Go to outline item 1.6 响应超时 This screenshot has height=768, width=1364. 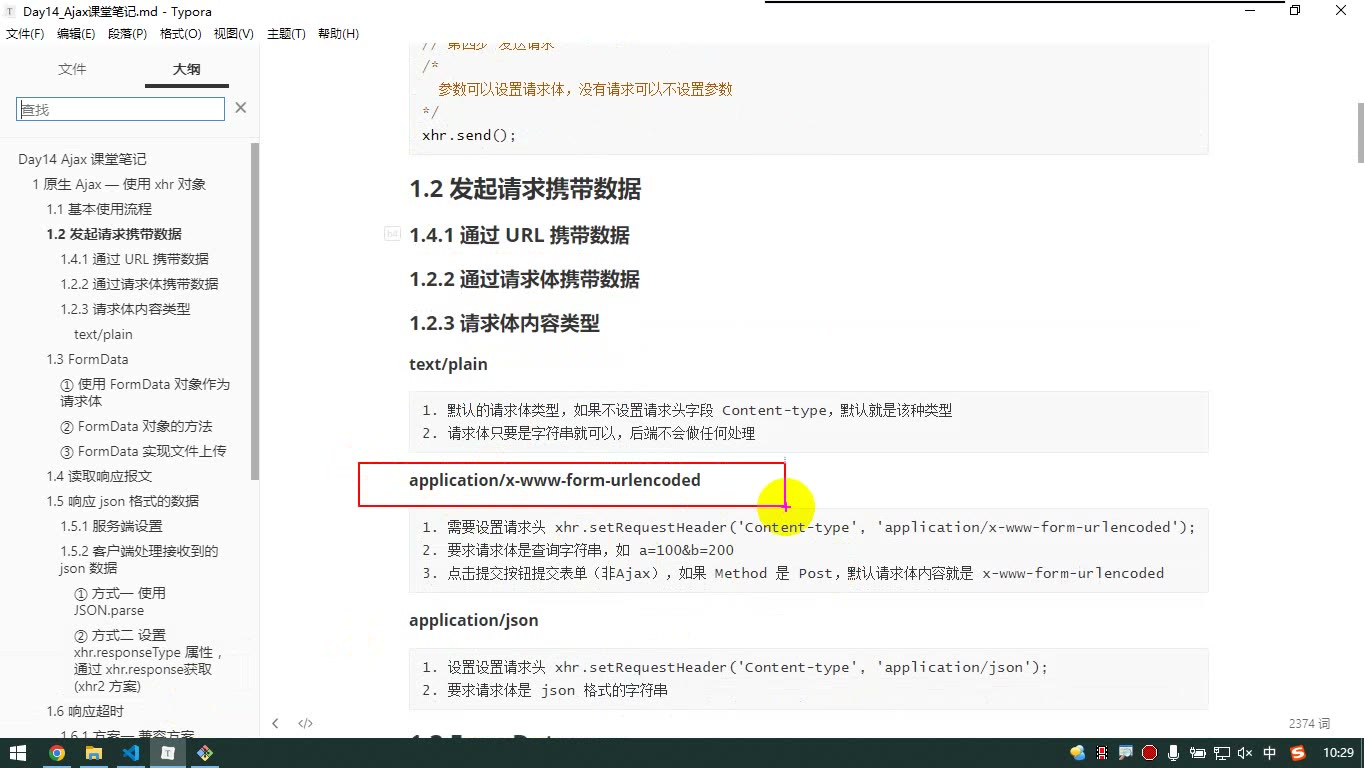[x=85, y=711]
